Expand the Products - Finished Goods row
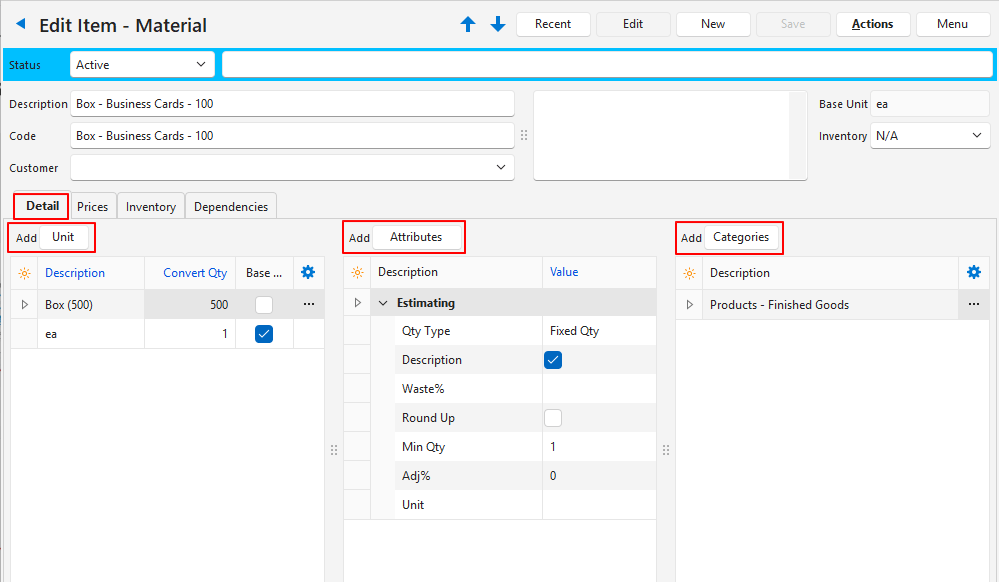Screen dimensions: 999x582 pyautogui.click(x=689, y=305)
